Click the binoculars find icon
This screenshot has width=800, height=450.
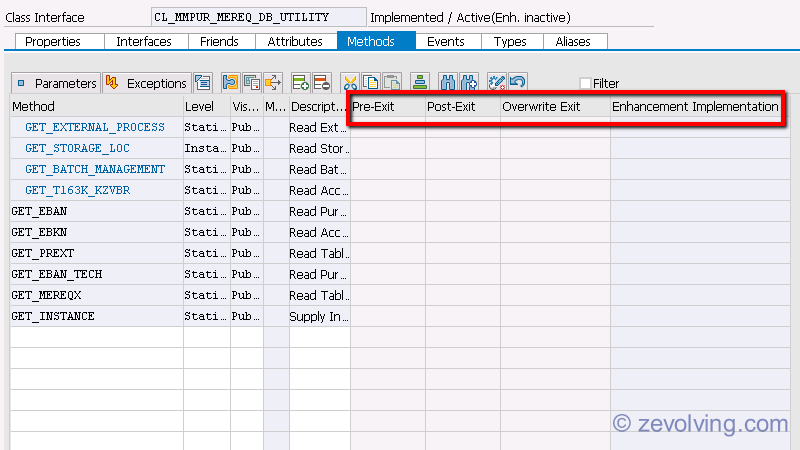tap(447, 83)
